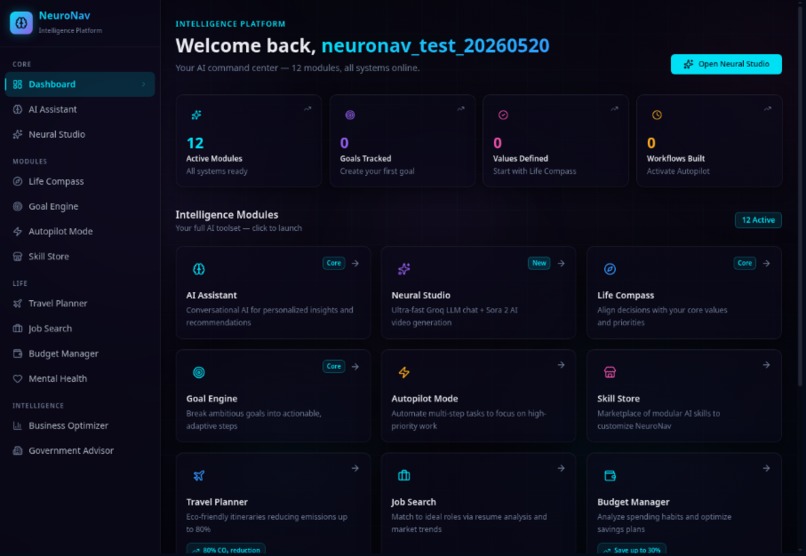
Task: Launch Job Search via its card arrow
Action: (x=561, y=468)
